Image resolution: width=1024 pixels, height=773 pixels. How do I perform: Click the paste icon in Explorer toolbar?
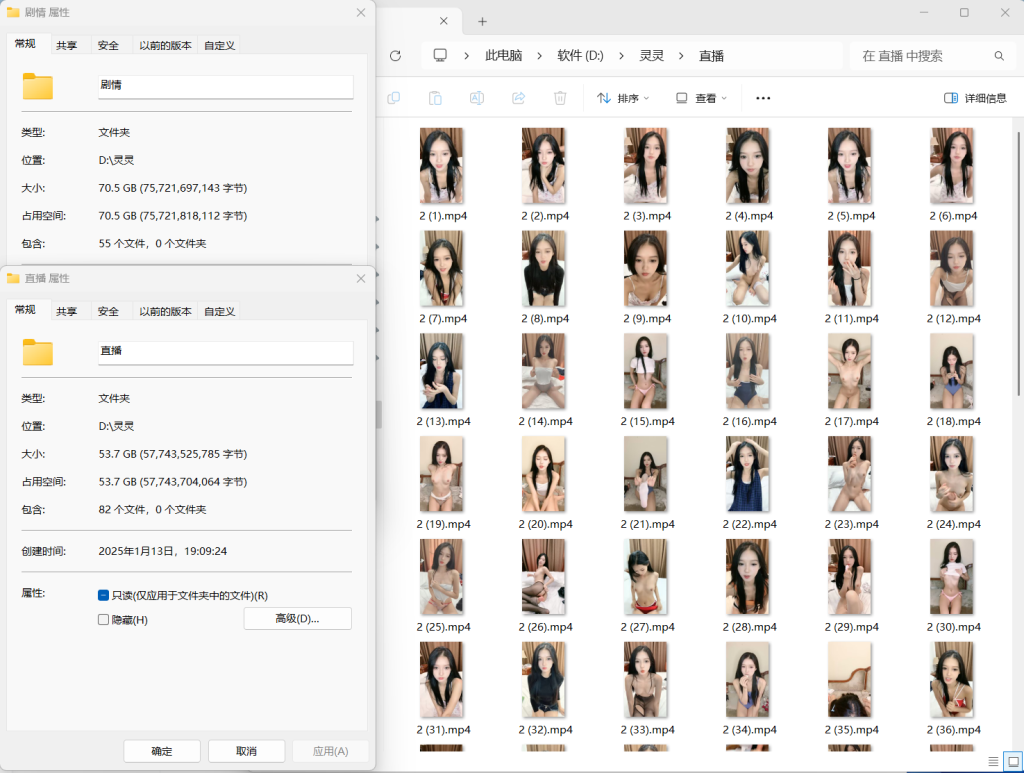click(x=435, y=98)
